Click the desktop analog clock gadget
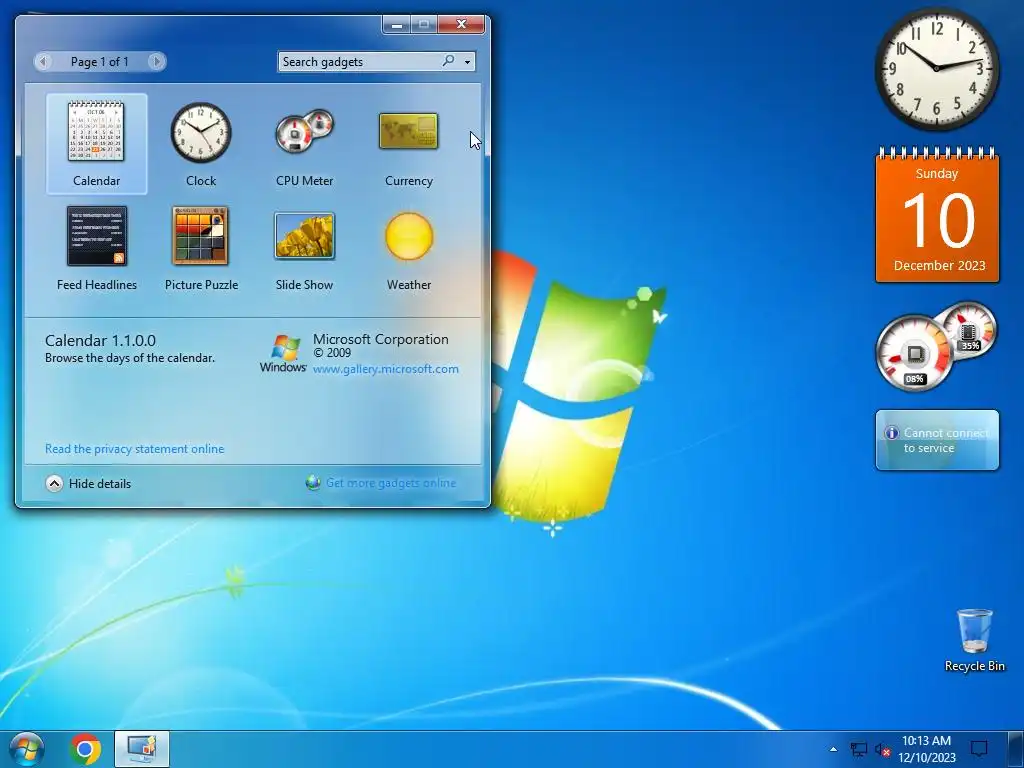This screenshot has width=1024, height=768. pyautogui.click(x=936, y=69)
